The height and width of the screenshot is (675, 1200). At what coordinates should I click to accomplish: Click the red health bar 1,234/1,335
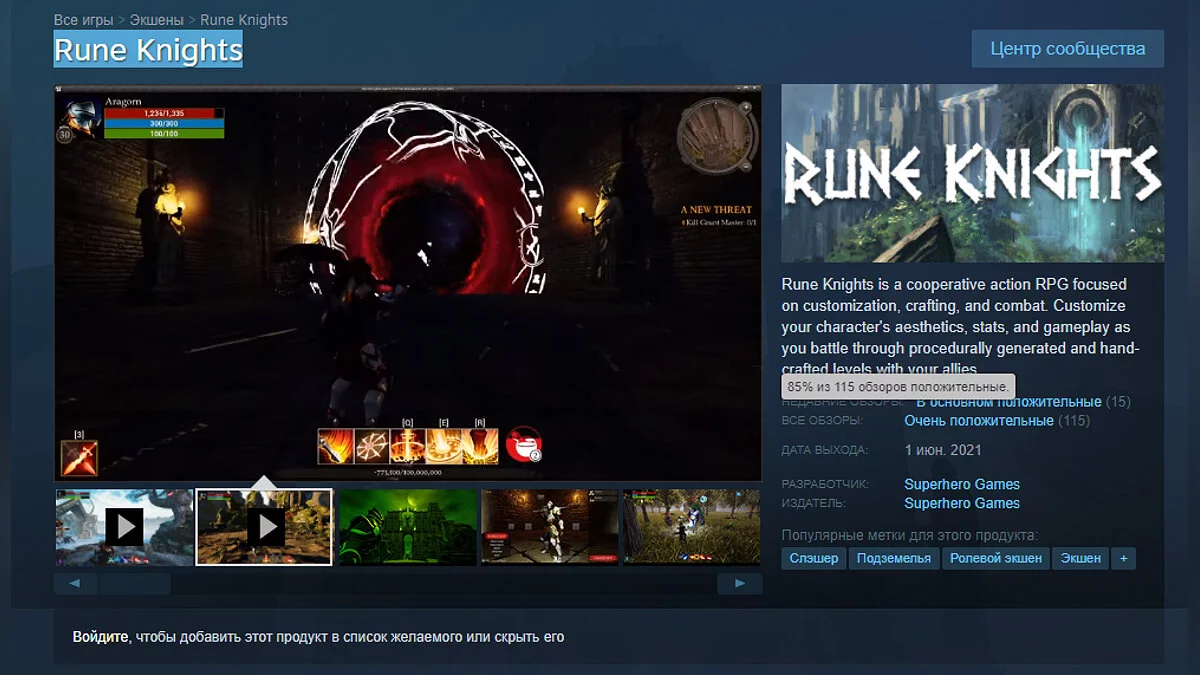164,113
